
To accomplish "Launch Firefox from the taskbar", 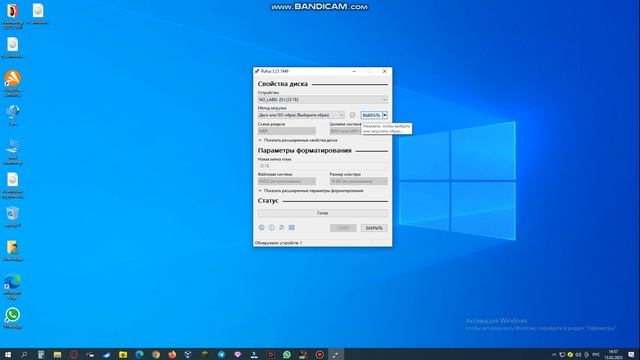I will click(x=172, y=354).
